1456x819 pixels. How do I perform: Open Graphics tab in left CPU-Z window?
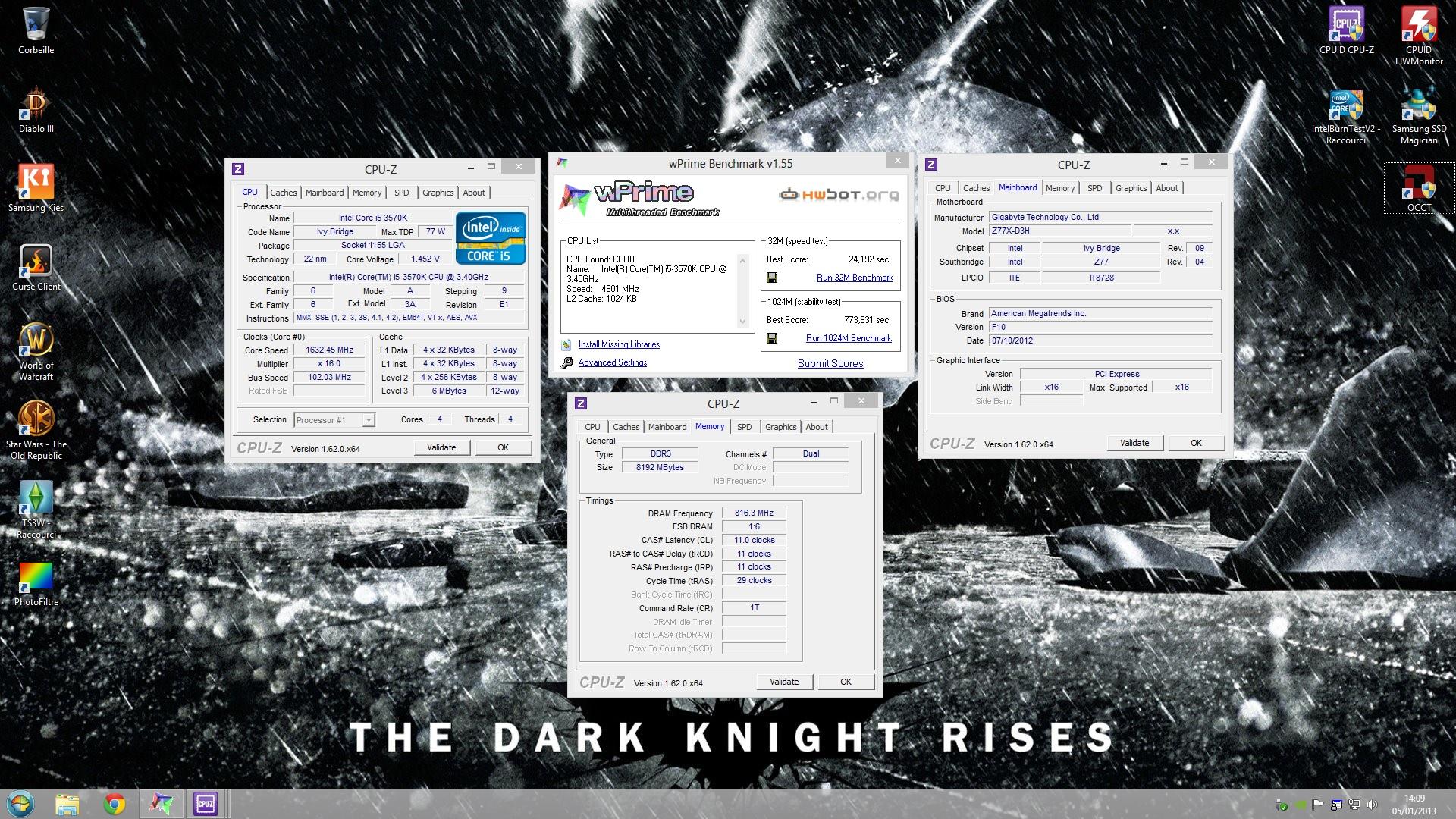[x=438, y=193]
